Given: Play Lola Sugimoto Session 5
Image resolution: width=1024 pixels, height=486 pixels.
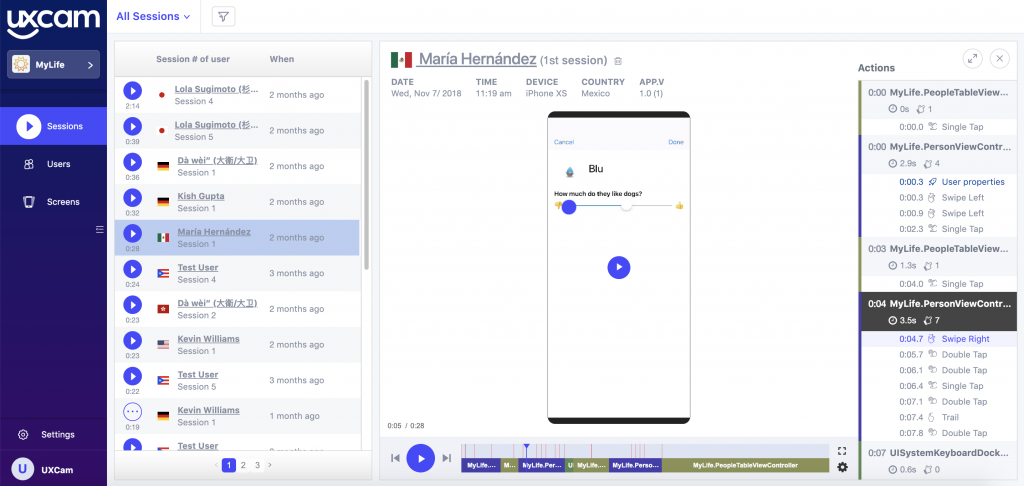Looking at the screenshot, I should click(133, 126).
